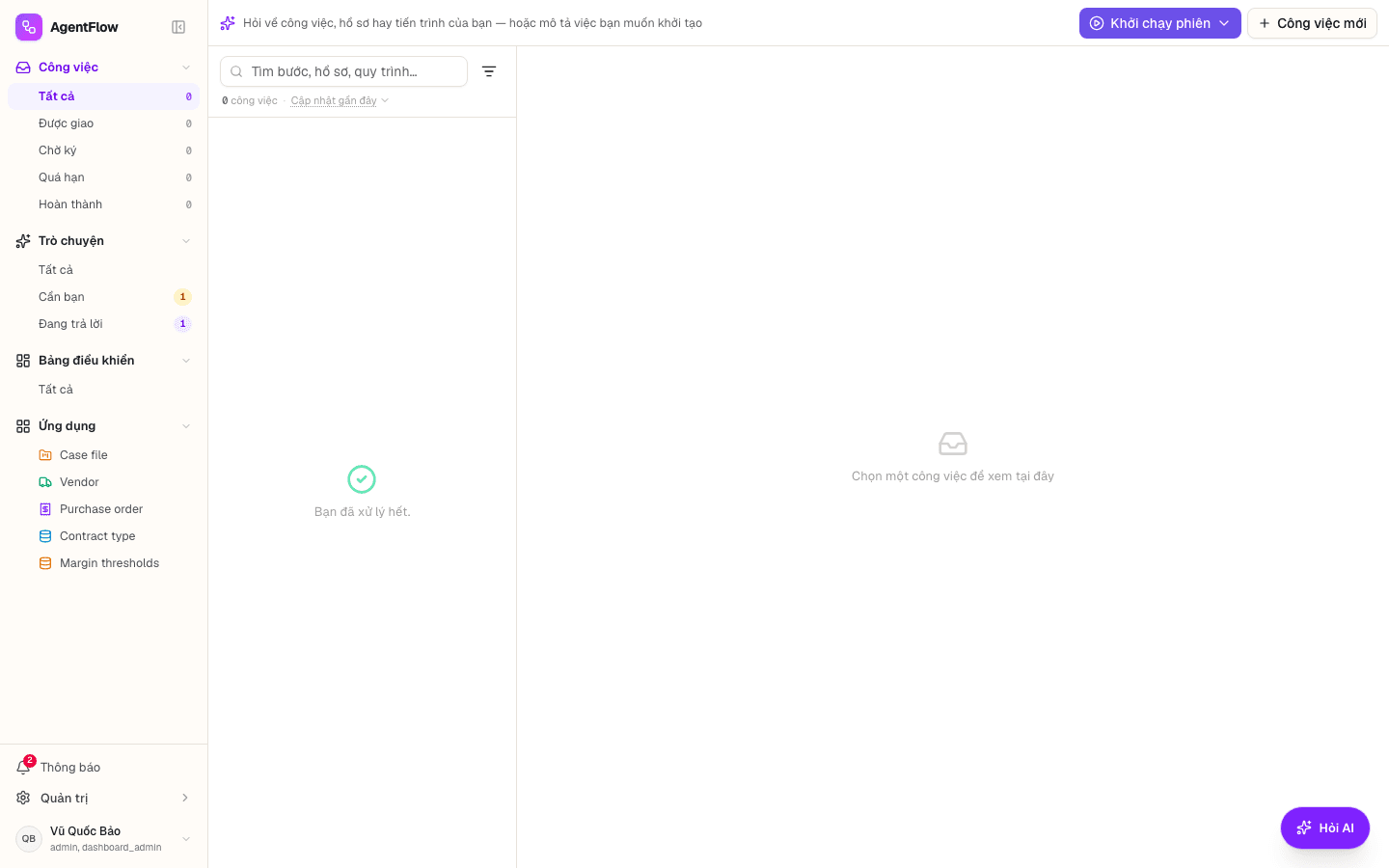The image size is (1389, 868).
Task: Collapse the sidebar panel icon
Action: coord(178,27)
